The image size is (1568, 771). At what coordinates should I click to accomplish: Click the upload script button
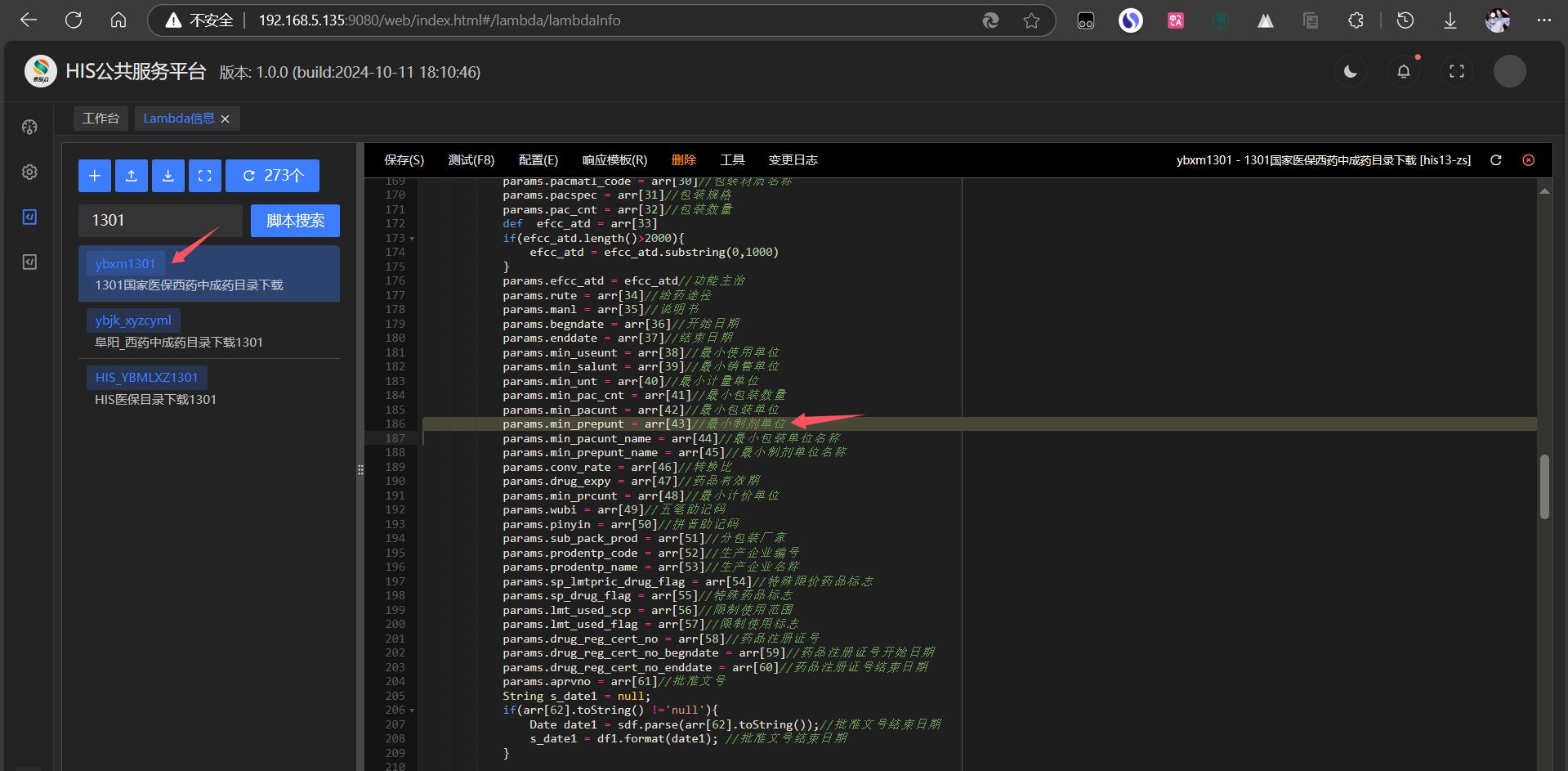pos(132,176)
